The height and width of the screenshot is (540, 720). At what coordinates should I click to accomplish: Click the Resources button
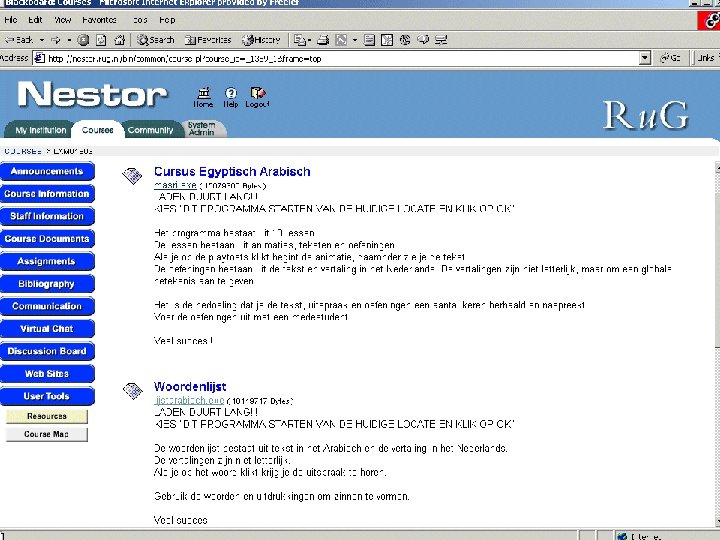[46, 416]
